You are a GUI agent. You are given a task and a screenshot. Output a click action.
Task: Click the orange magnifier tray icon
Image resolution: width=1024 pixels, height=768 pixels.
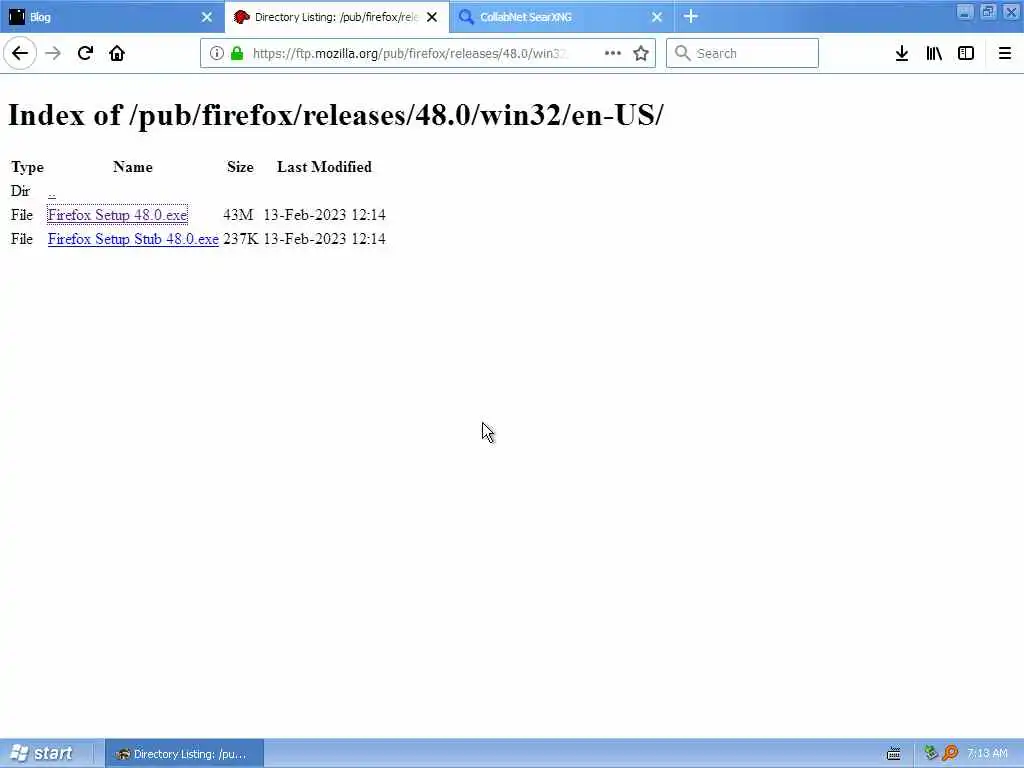click(x=950, y=753)
